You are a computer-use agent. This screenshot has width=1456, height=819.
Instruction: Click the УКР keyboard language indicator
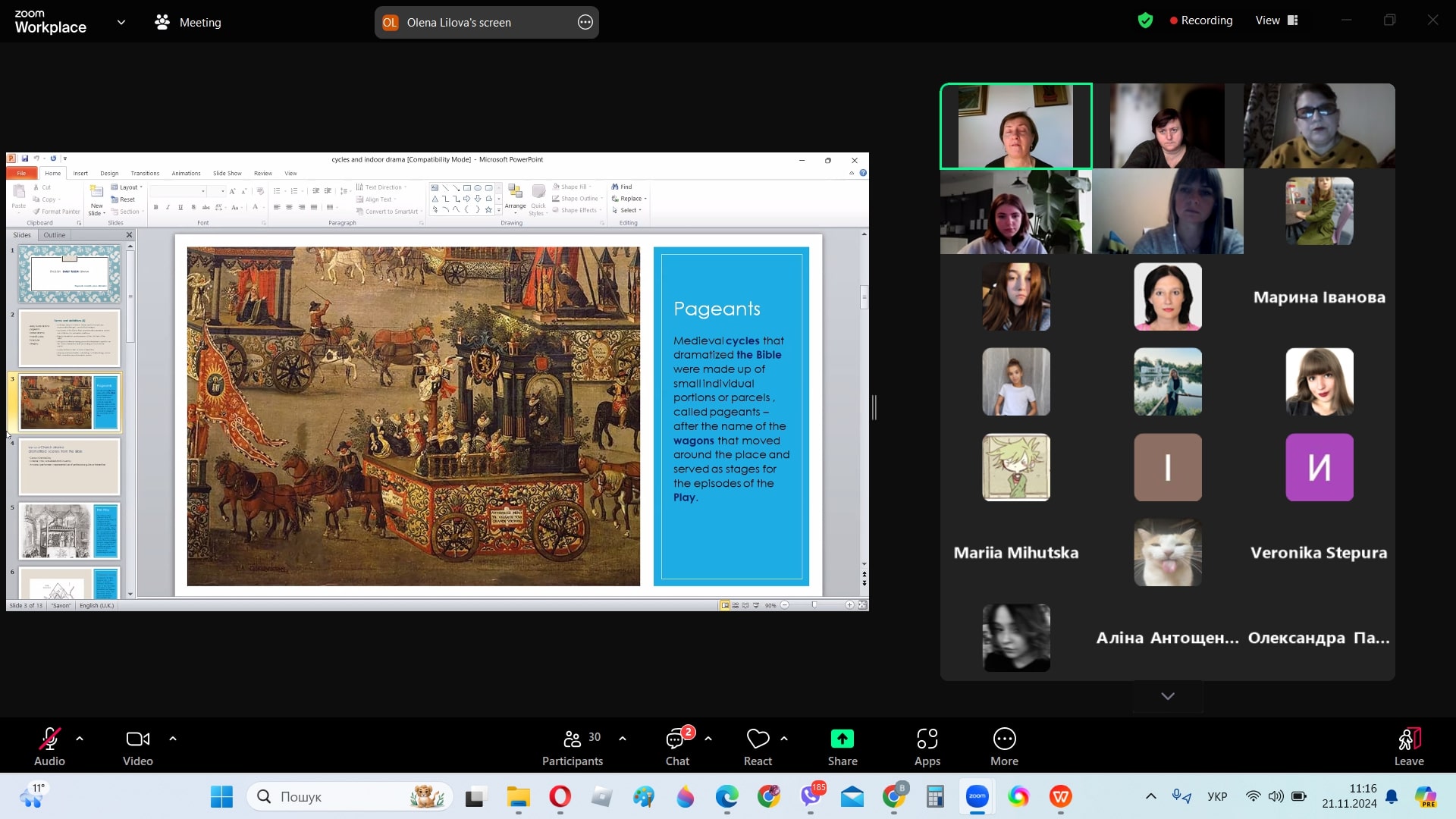pos(1217,796)
